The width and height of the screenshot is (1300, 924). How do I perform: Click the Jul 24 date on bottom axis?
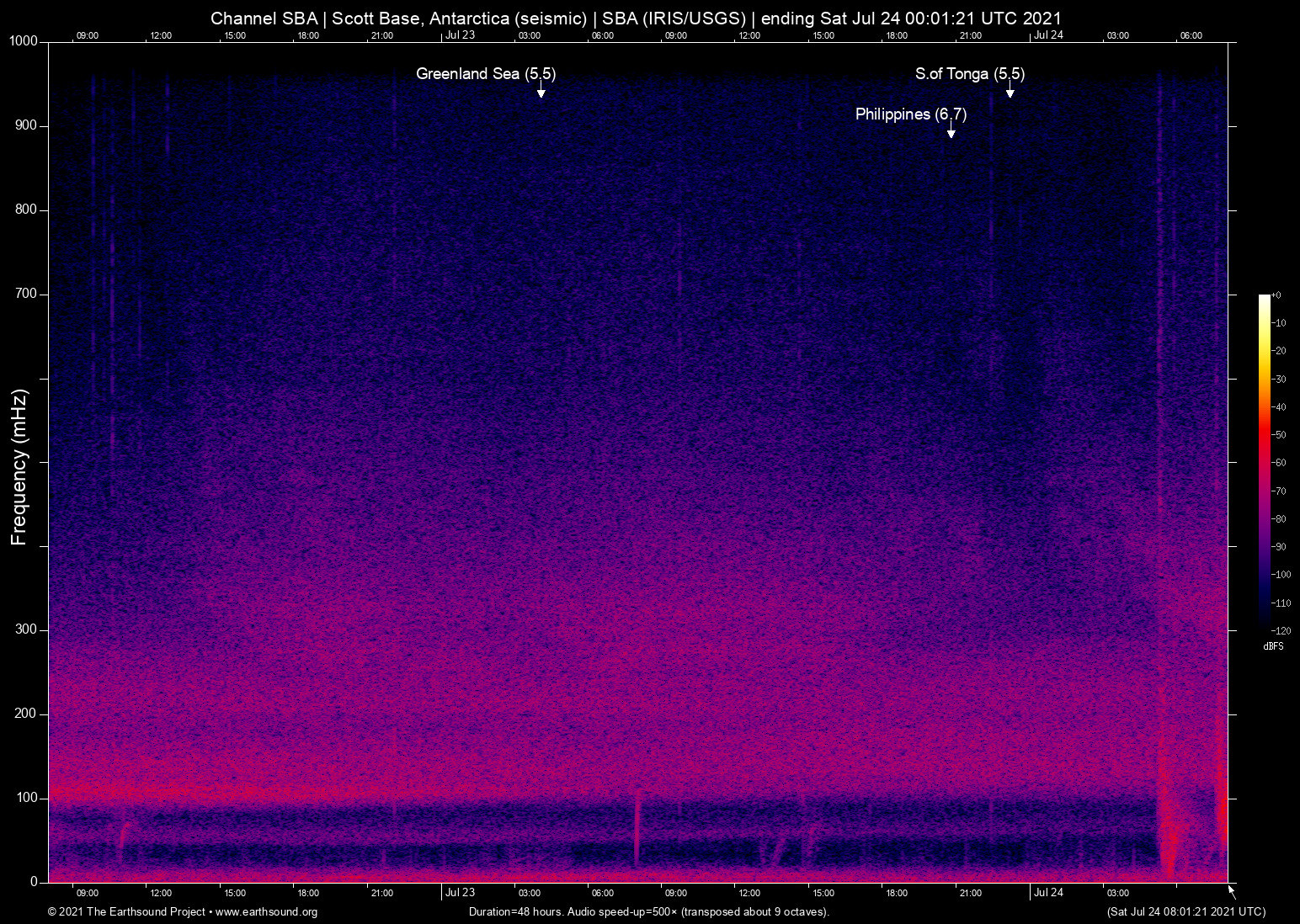pyautogui.click(x=1048, y=893)
